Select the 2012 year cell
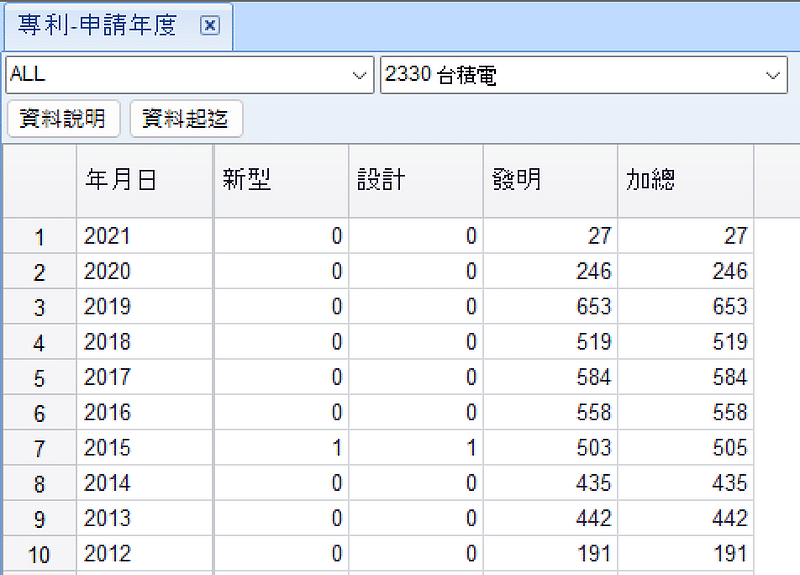The height and width of the screenshot is (575, 800). tap(144, 554)
